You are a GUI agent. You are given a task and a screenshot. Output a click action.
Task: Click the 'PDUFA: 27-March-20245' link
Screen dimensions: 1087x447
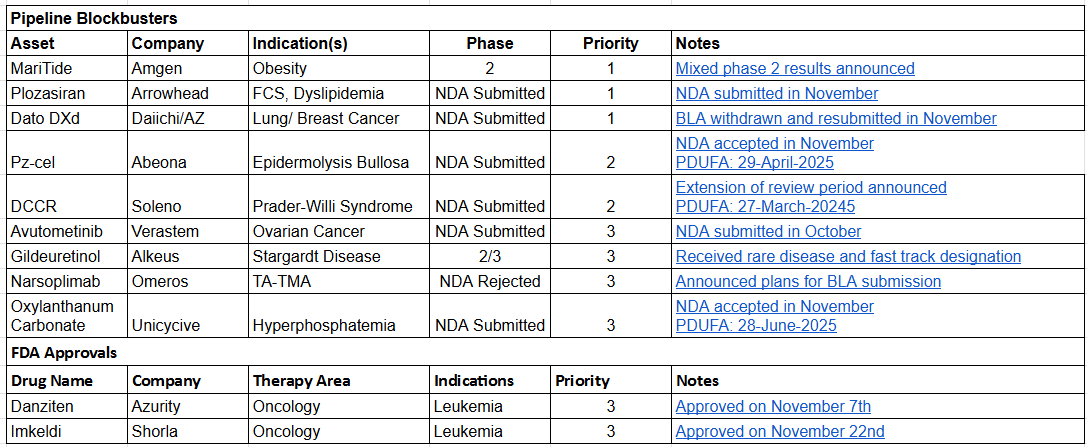(760, 207)
